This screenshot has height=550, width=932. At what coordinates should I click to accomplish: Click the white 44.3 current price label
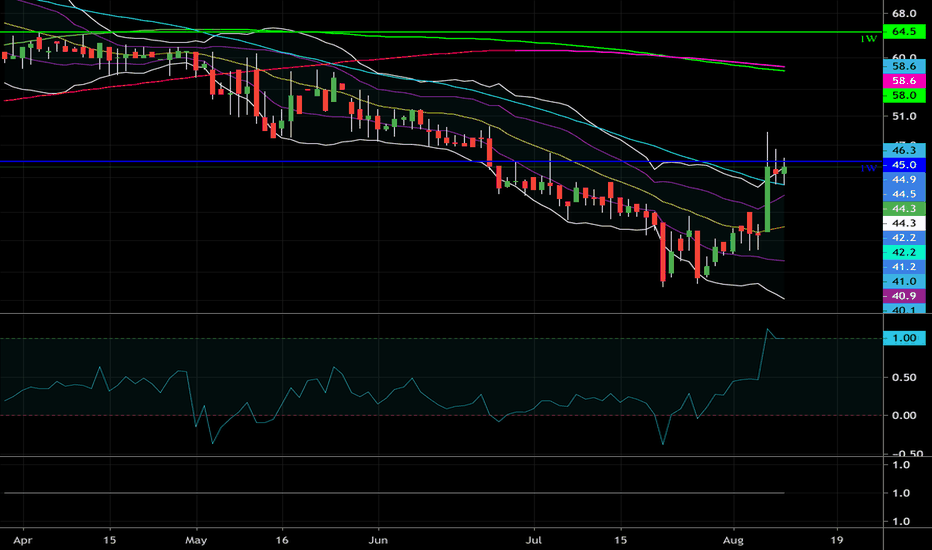[904, 223]
